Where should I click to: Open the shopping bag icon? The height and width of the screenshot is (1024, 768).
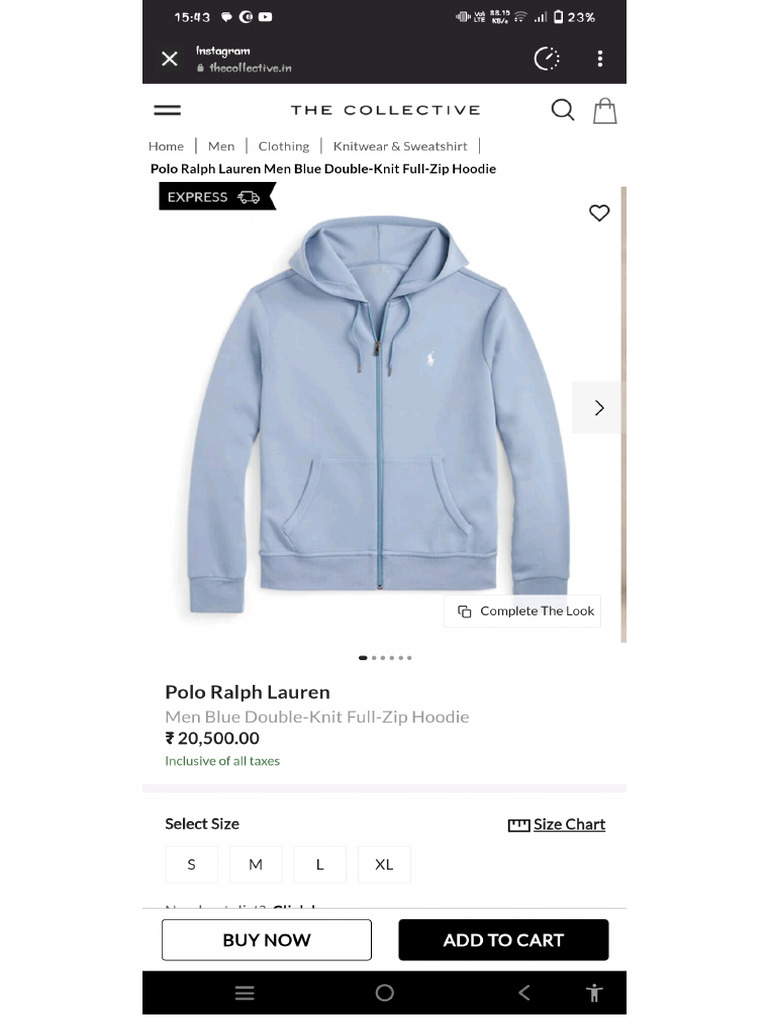[605, 111]
